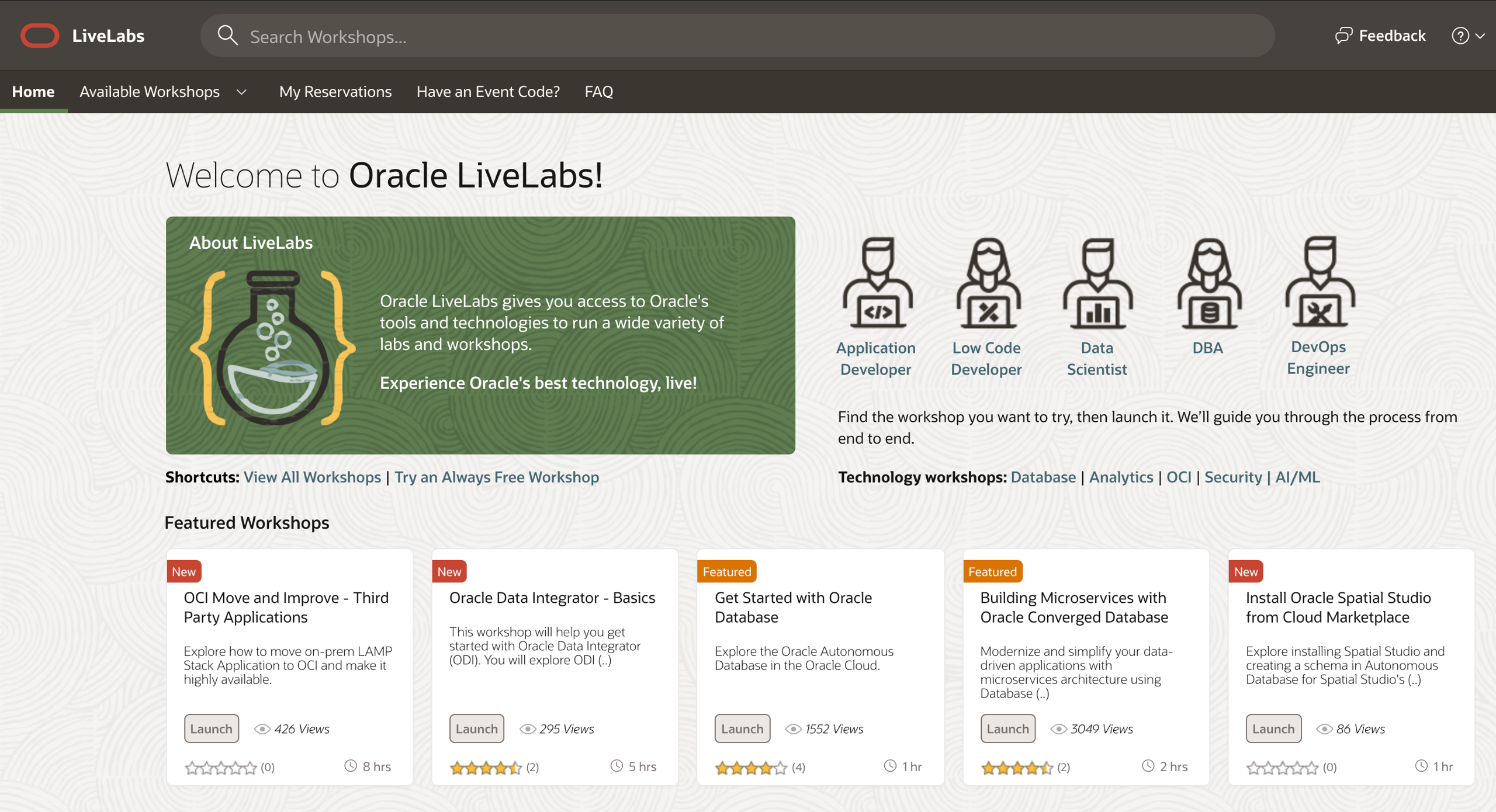The width and height of the screenshot is (1496, 812).
Task: Click DevOps Engineer text label
Action: pos(1318,357)
